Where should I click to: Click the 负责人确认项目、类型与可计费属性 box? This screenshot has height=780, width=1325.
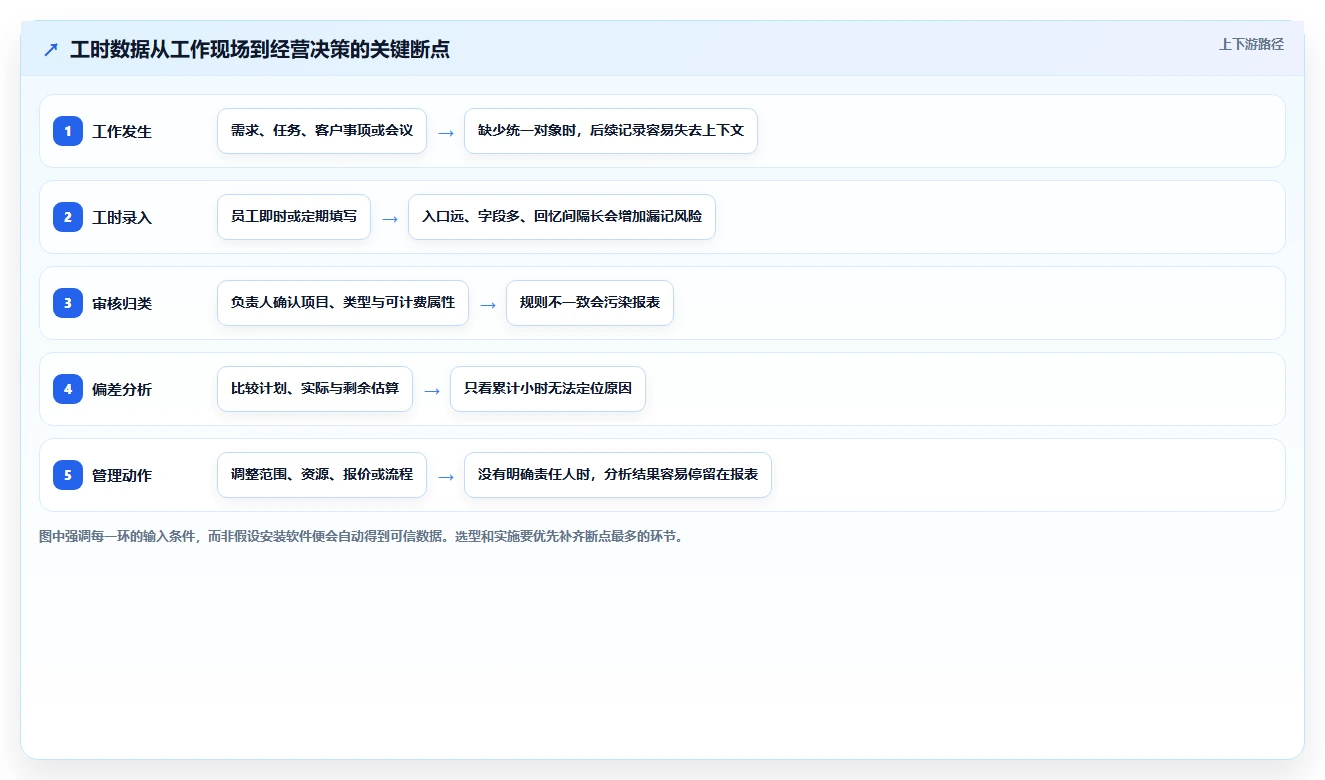point(343,303)
